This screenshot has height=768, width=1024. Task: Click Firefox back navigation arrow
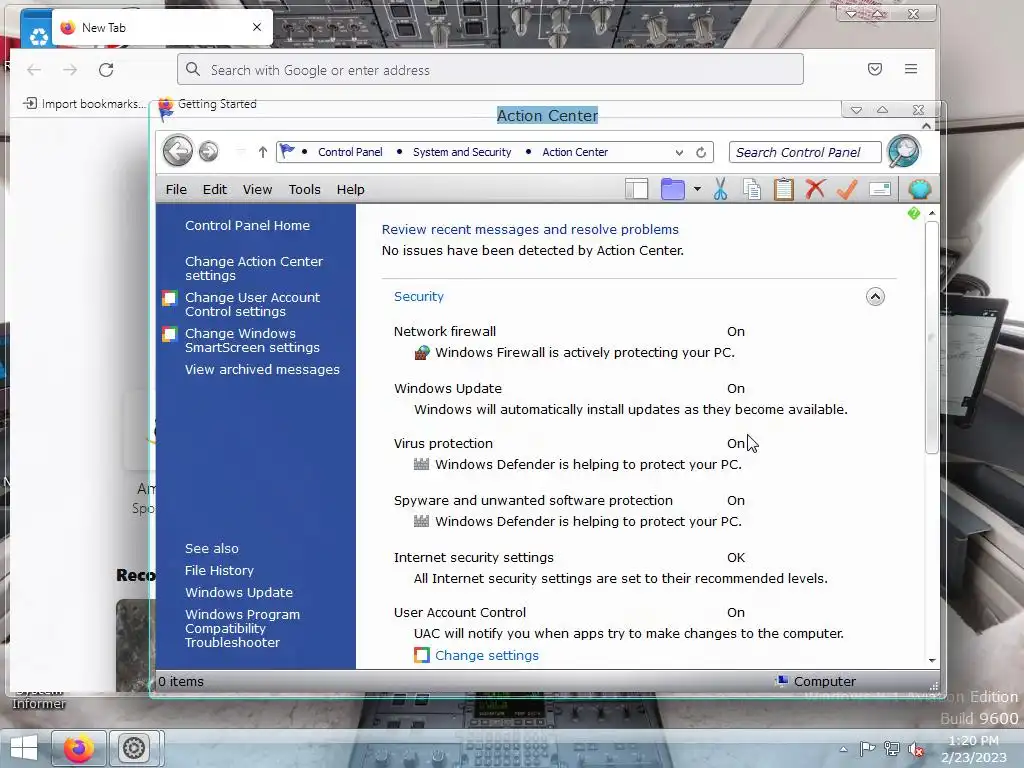34,70
